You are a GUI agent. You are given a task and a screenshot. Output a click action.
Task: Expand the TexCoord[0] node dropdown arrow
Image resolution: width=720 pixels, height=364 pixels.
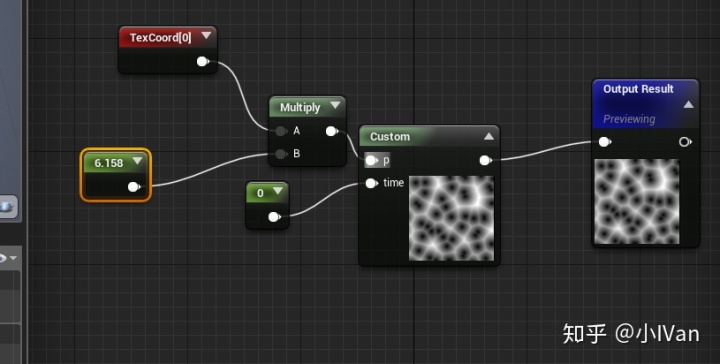[206, 35]
